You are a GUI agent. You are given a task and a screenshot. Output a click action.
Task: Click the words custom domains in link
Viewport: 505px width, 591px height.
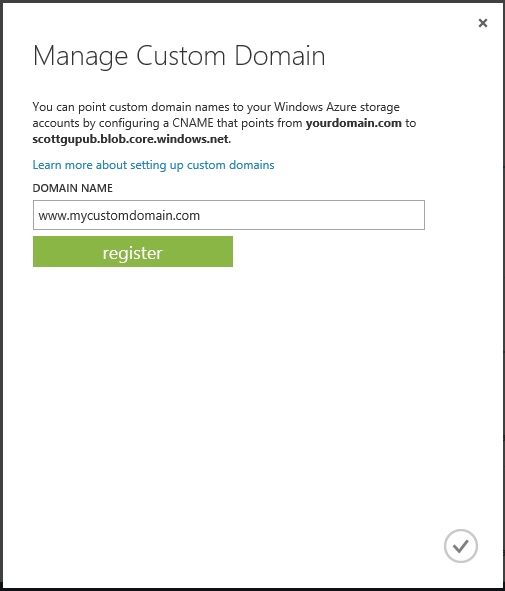coord(231,165)
